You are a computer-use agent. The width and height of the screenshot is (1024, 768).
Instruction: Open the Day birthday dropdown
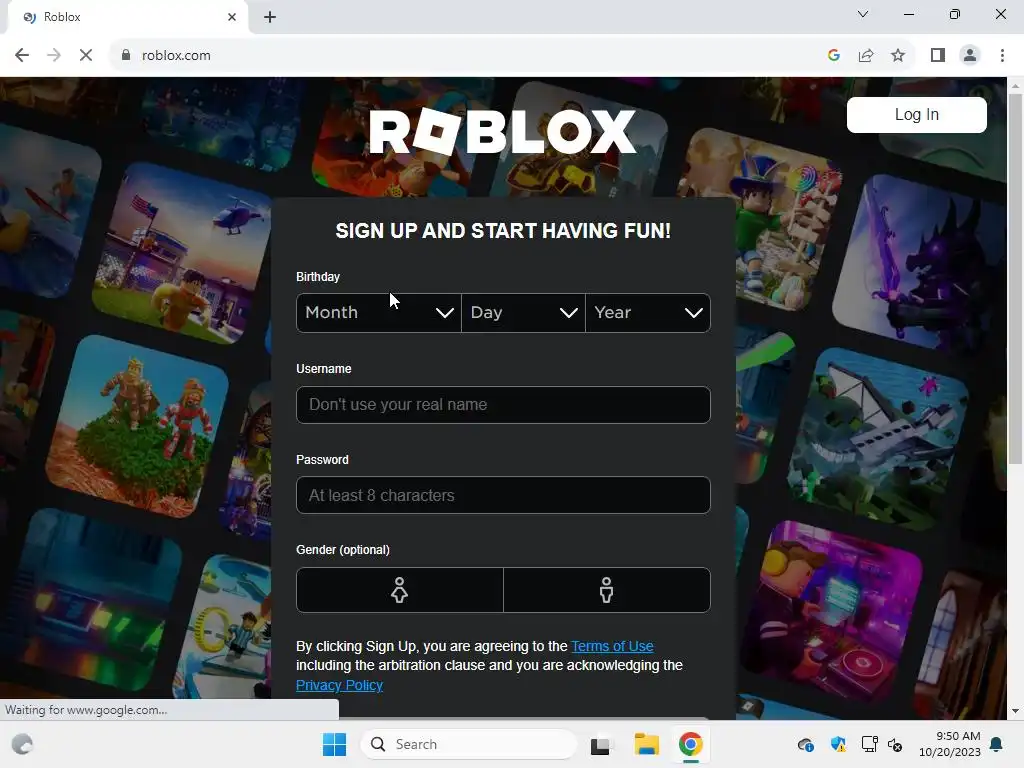pos(523,313)
